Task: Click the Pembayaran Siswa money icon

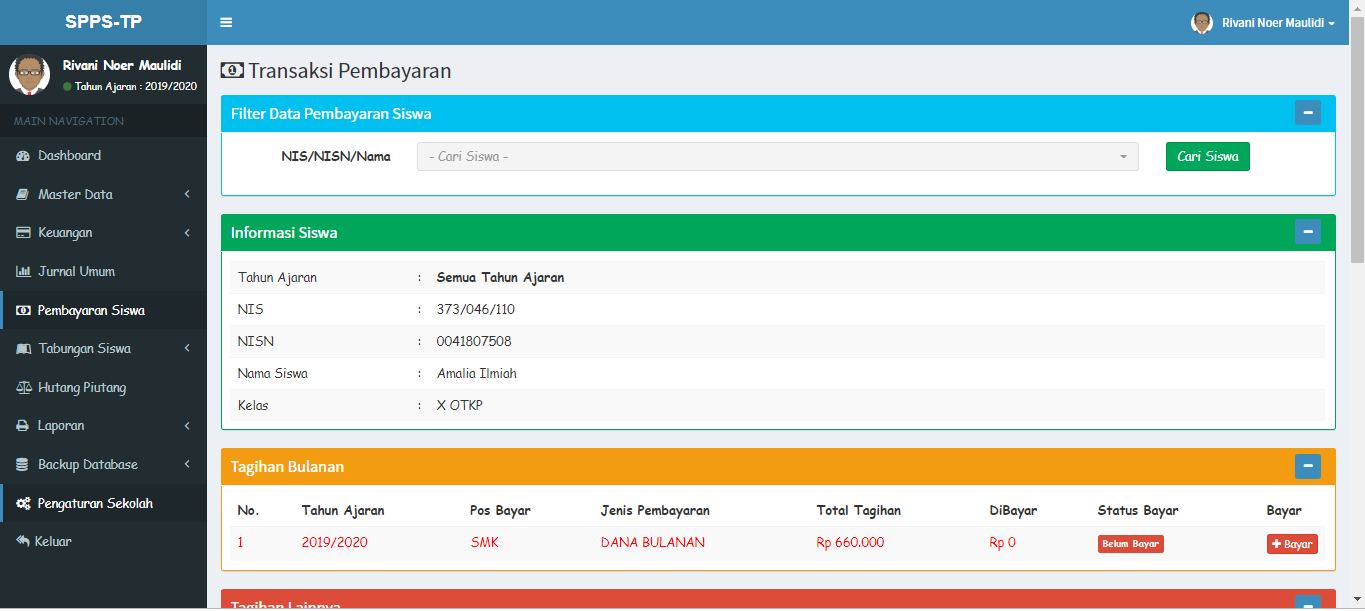Action: tap(24, 310)
